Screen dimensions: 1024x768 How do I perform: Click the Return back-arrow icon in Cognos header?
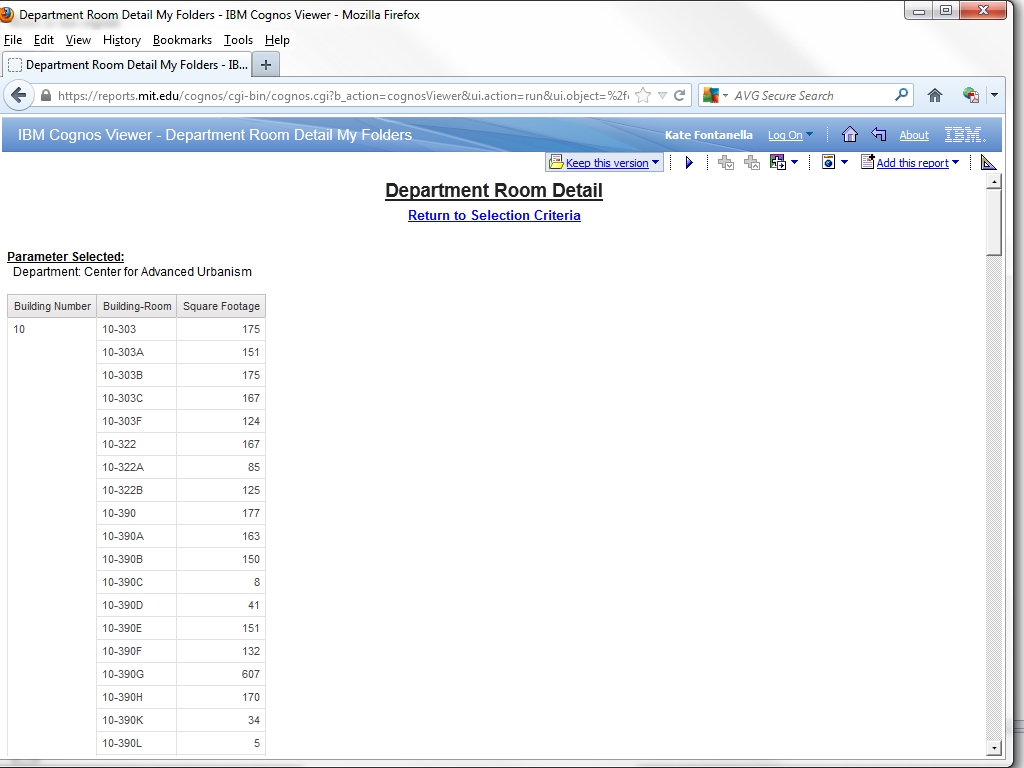pos(878,135)
